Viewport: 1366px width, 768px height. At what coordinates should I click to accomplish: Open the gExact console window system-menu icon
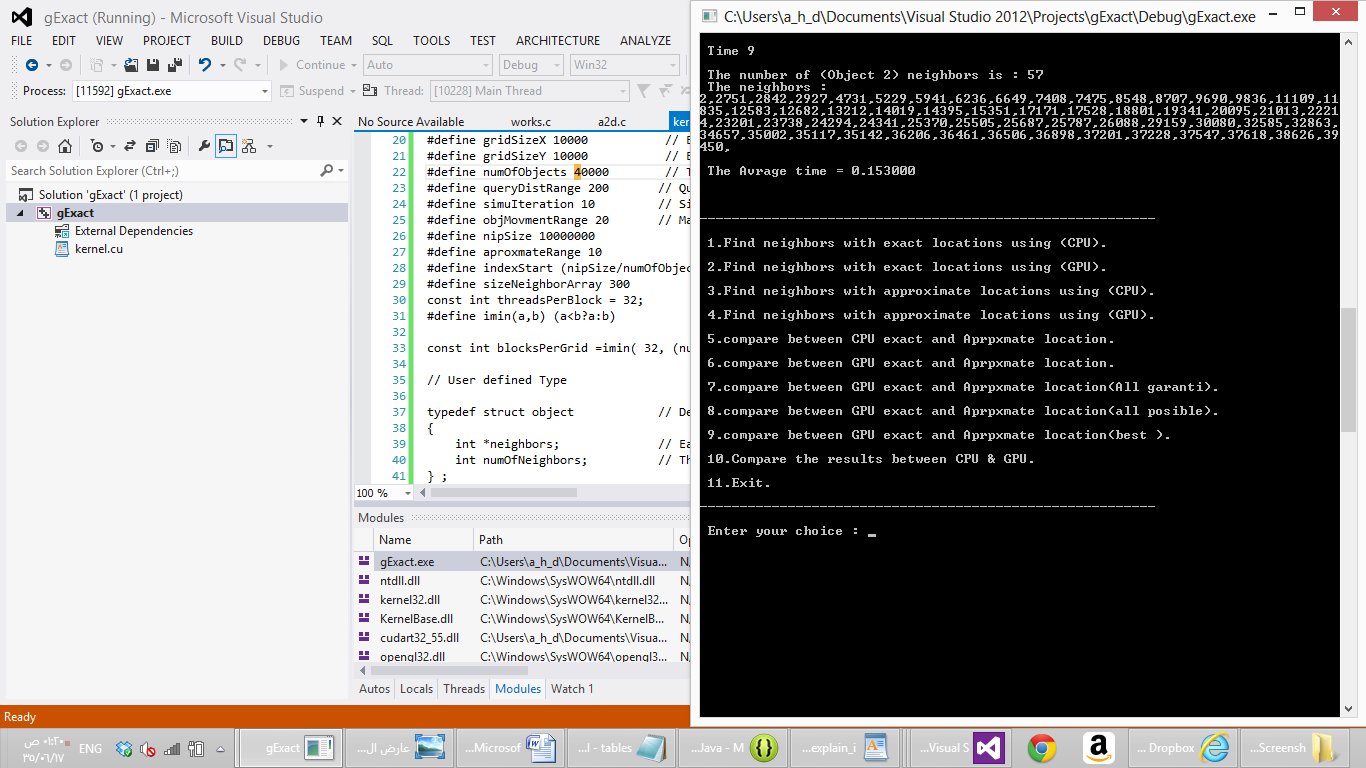click(709, 17)
